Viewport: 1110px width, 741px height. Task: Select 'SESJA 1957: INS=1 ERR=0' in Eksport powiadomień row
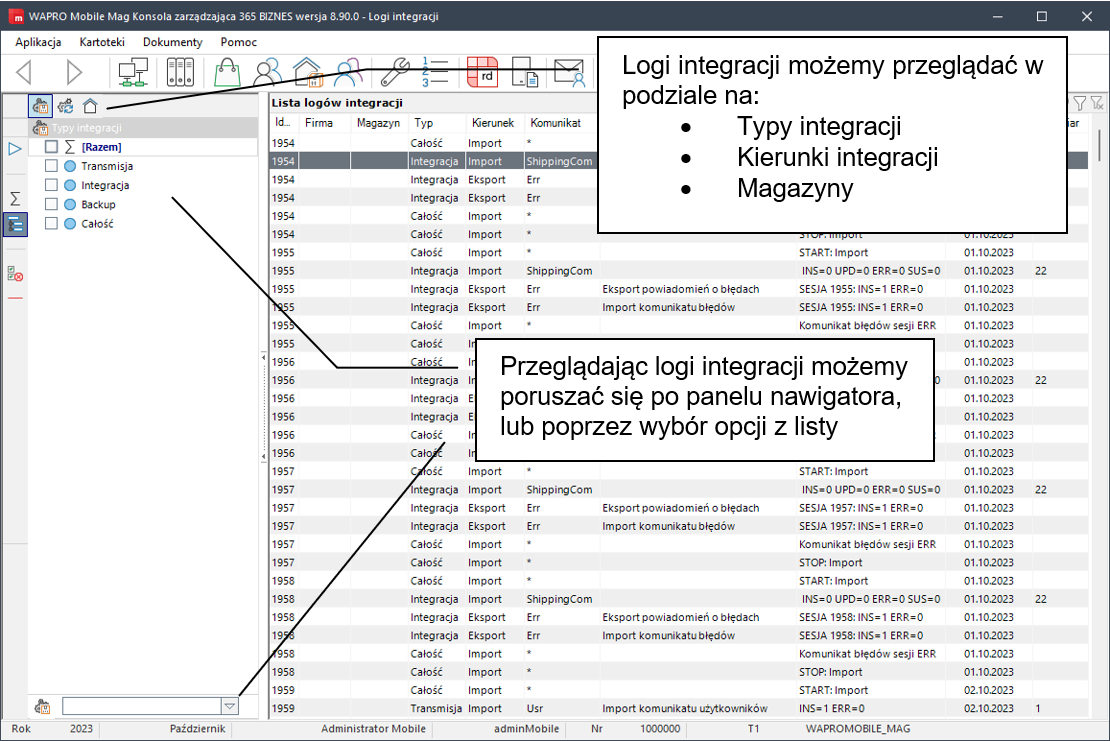[861, 508]
